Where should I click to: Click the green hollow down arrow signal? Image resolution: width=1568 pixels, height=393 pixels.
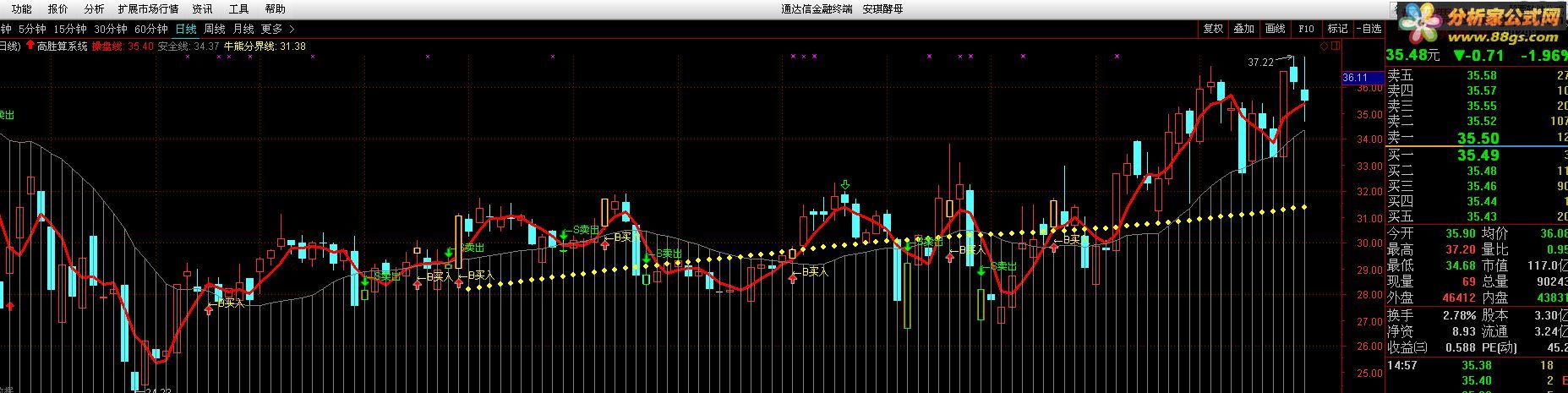tap(844, 185)
